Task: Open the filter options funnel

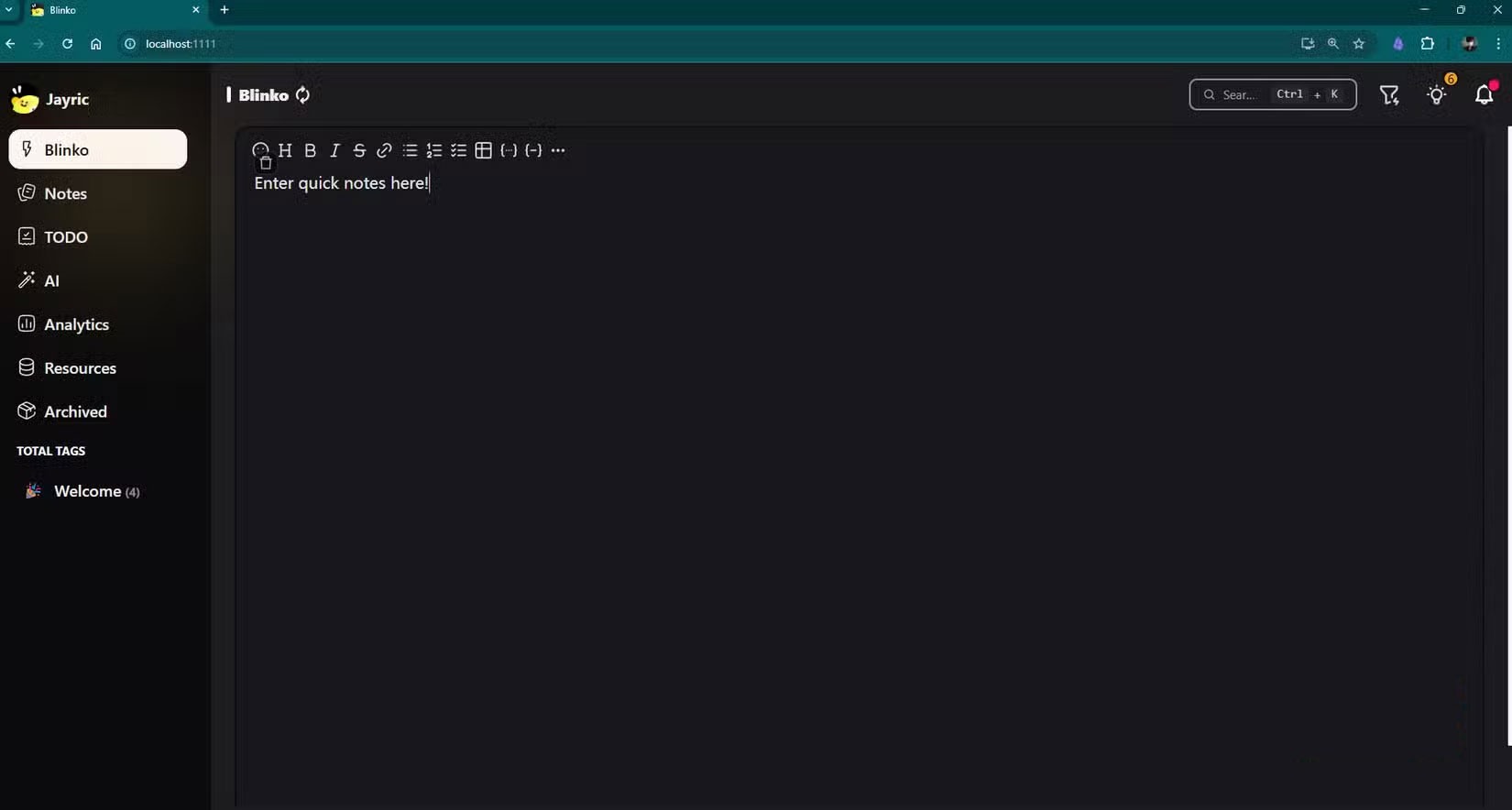Action: click(x=1389, y=94)
